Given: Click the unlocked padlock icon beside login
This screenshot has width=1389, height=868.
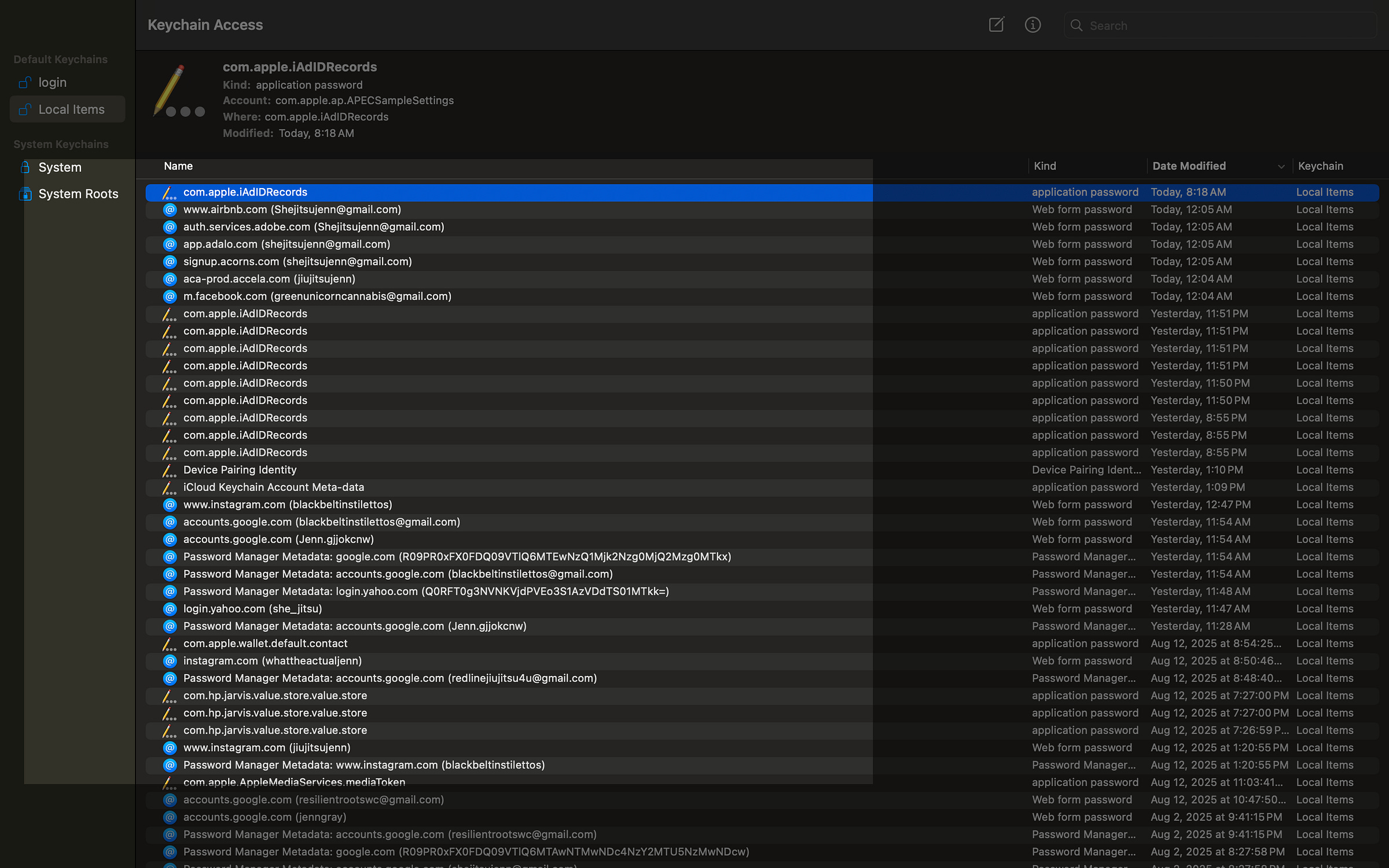Looking at the screenshot, I should point(25,83).
